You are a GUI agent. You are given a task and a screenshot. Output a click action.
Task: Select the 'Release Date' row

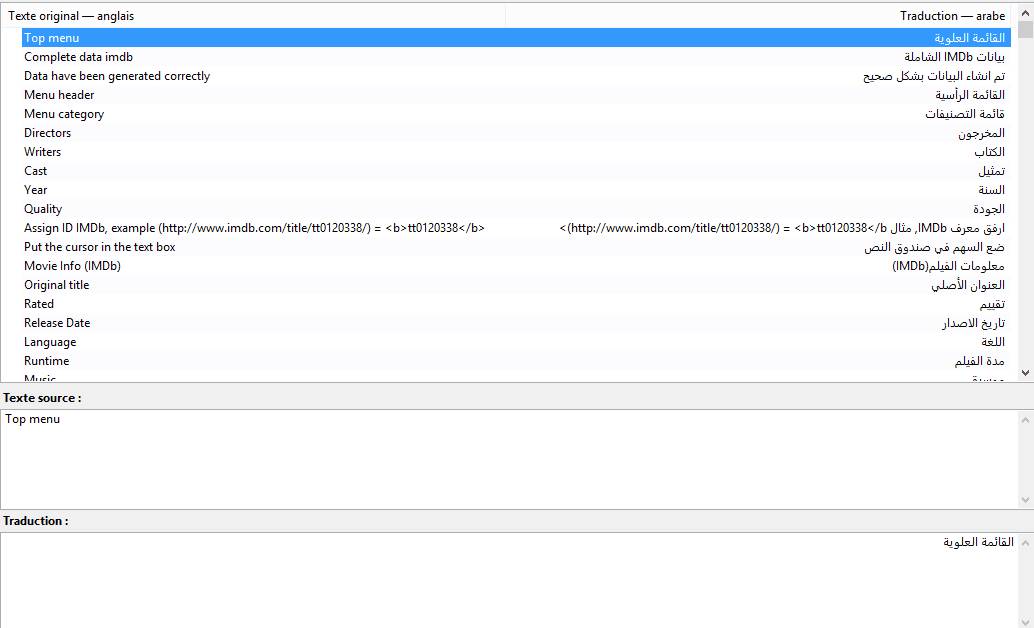(516, 323)
